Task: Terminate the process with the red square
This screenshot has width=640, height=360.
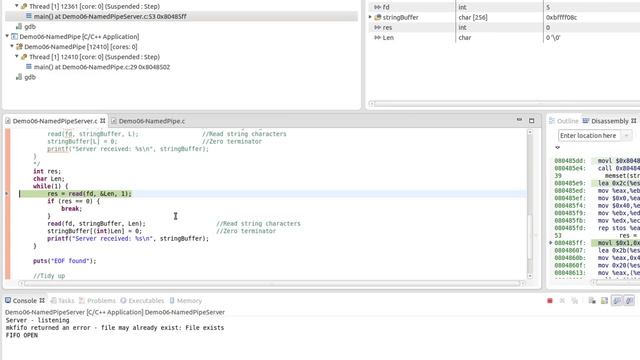Action: pos(550,301)
